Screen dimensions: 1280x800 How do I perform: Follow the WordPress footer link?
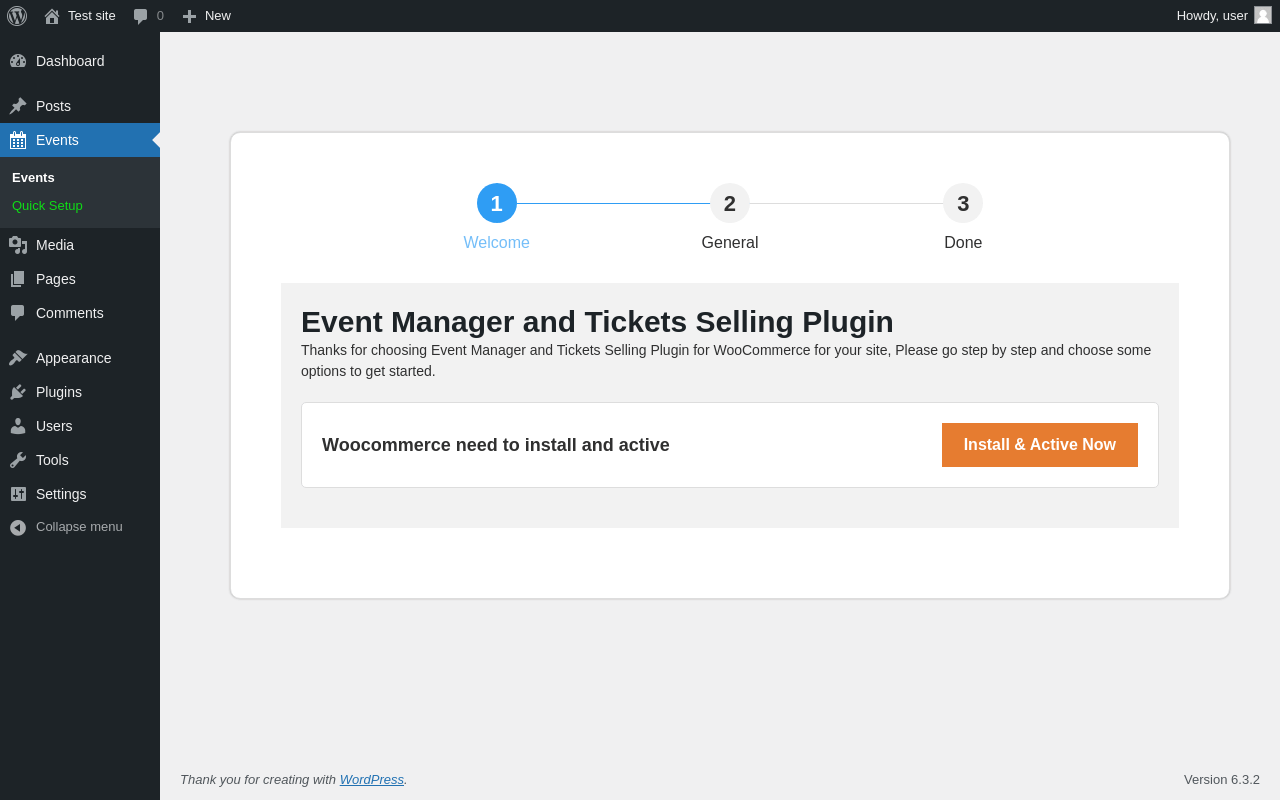click(x=371, y=779)
